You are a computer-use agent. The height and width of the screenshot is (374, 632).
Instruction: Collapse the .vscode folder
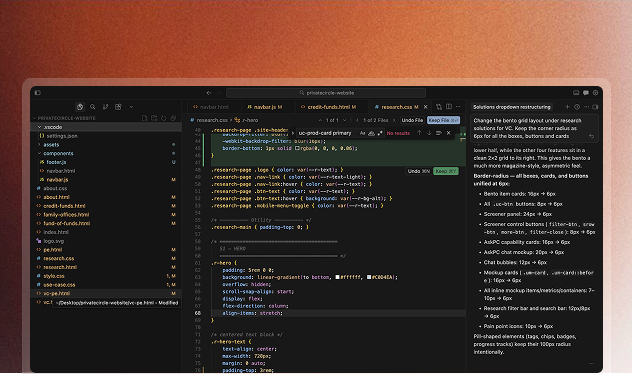tap(106, 127)
